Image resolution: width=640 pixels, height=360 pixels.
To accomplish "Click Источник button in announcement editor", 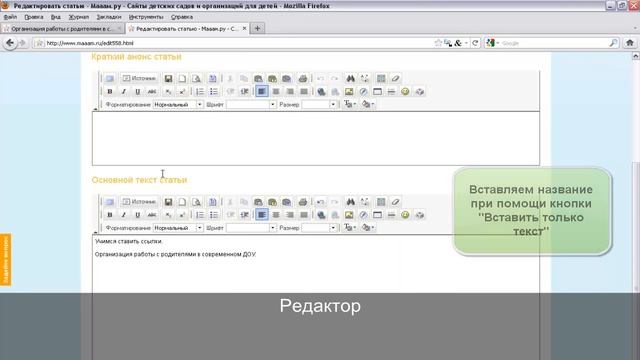I will pyautogui.click(x=139, y=78).
